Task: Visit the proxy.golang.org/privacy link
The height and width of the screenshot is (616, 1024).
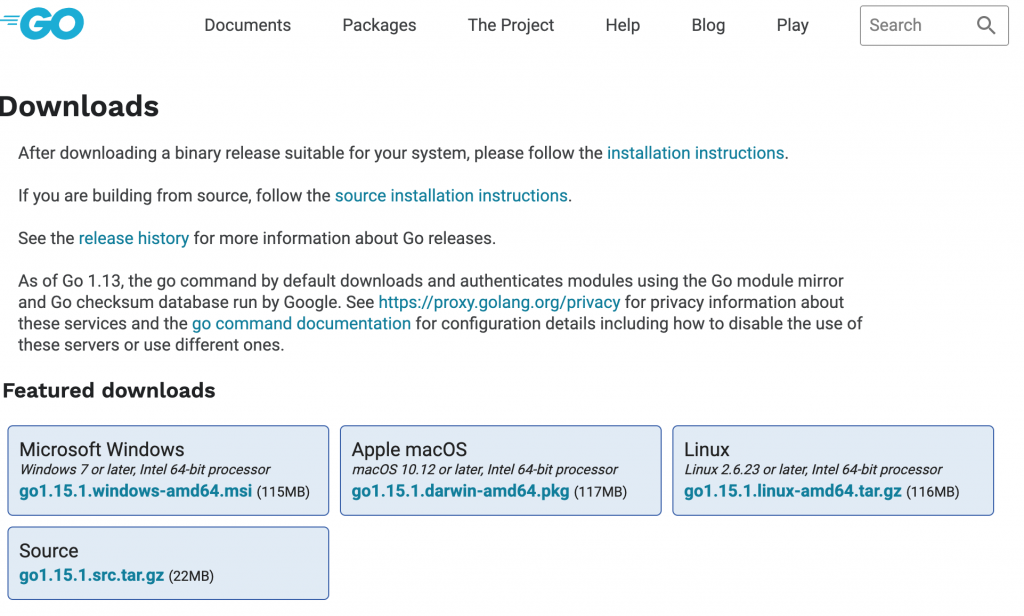Action: tap(499, 302)
